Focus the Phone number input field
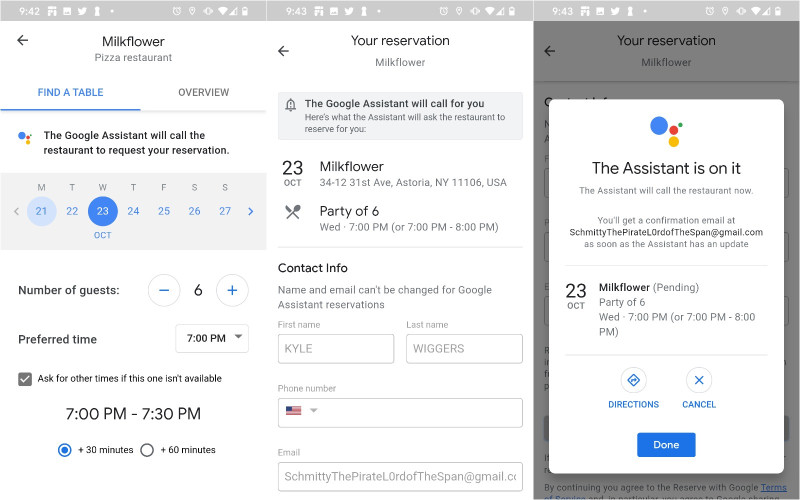800x500 pixels. click(x=400, y=413)
